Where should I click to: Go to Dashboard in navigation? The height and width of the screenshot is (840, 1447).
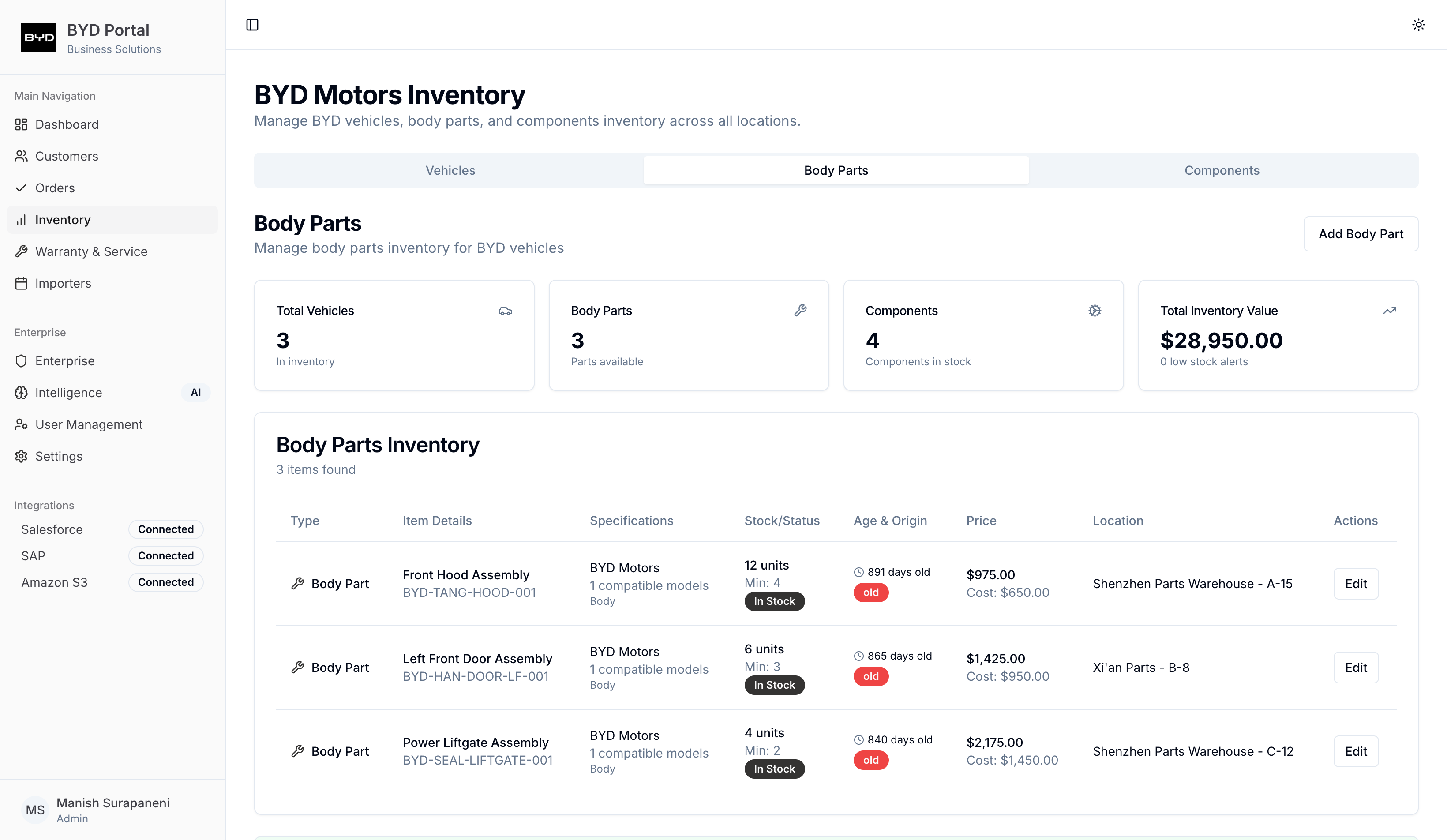pos(112,124)
